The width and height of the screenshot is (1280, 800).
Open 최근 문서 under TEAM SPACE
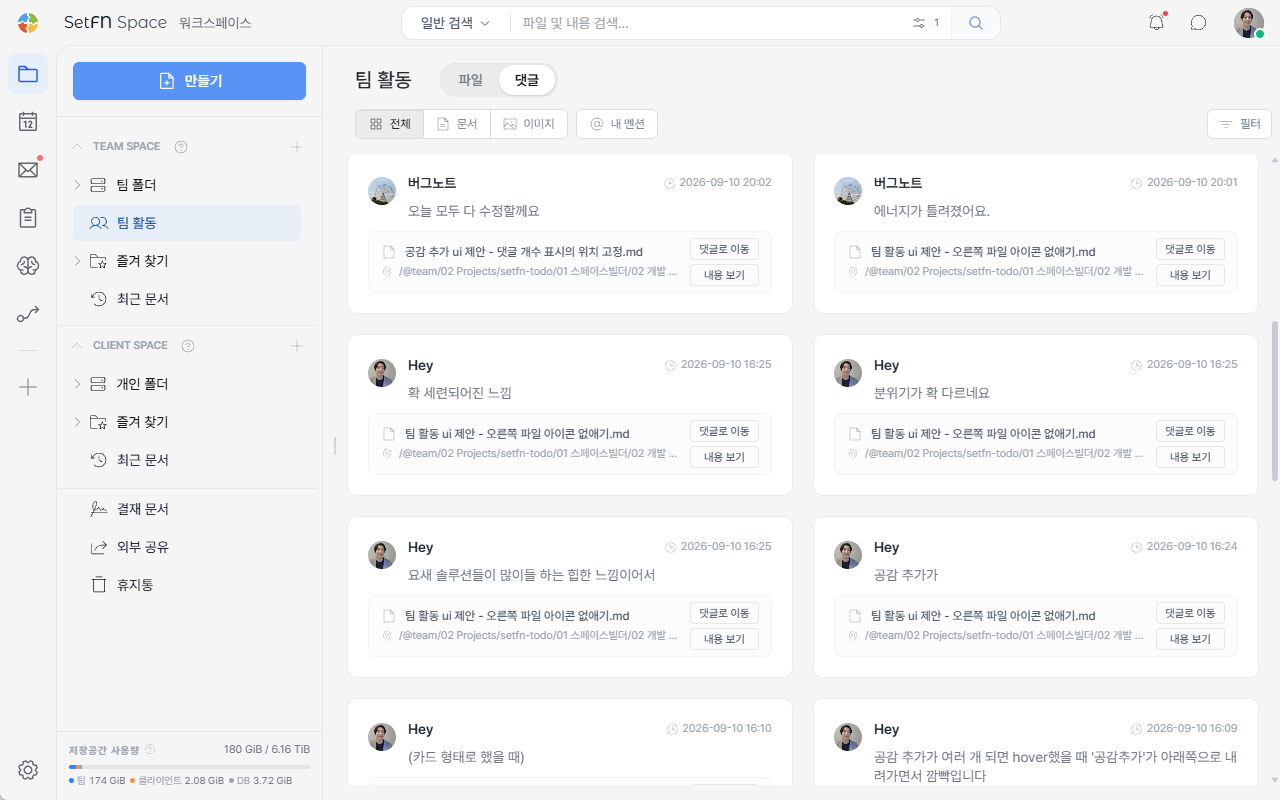pyautogui.click(x=187, y=299)
